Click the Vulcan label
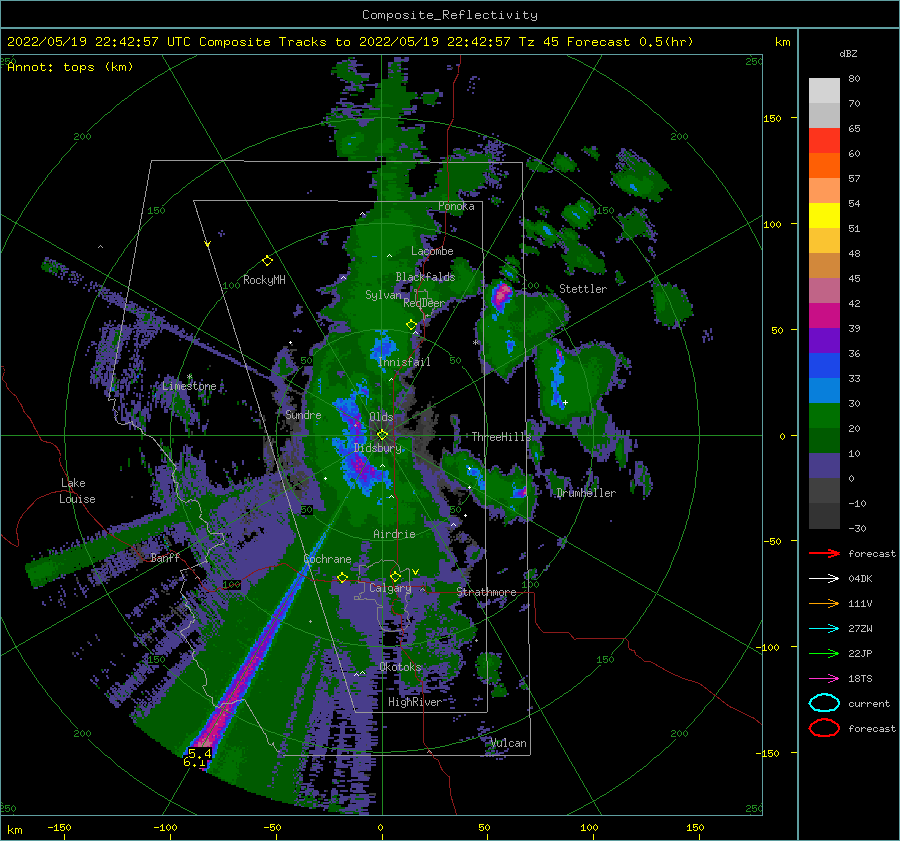900x841 pixels. point(509,743)
